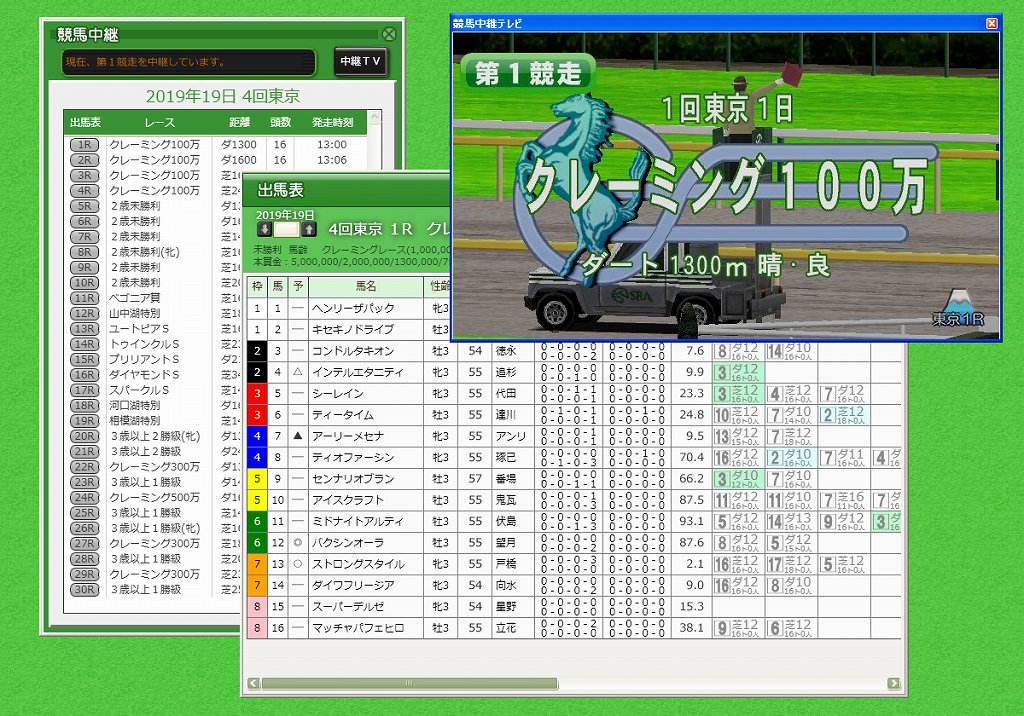Click horse name ティオファーシン

coord(353,457)
